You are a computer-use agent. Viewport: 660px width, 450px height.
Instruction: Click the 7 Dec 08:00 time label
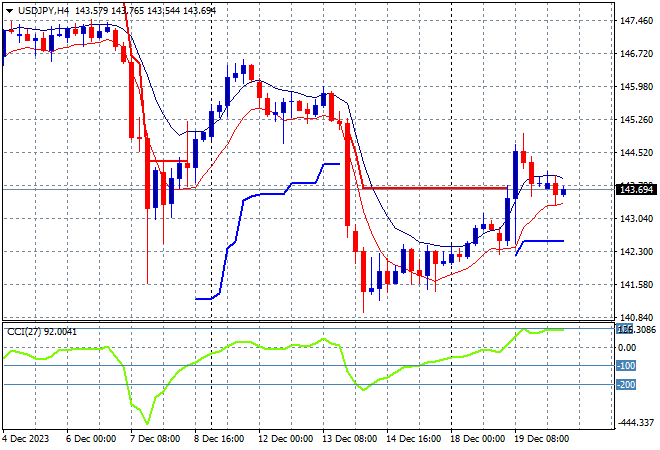(x=155, y=439)
